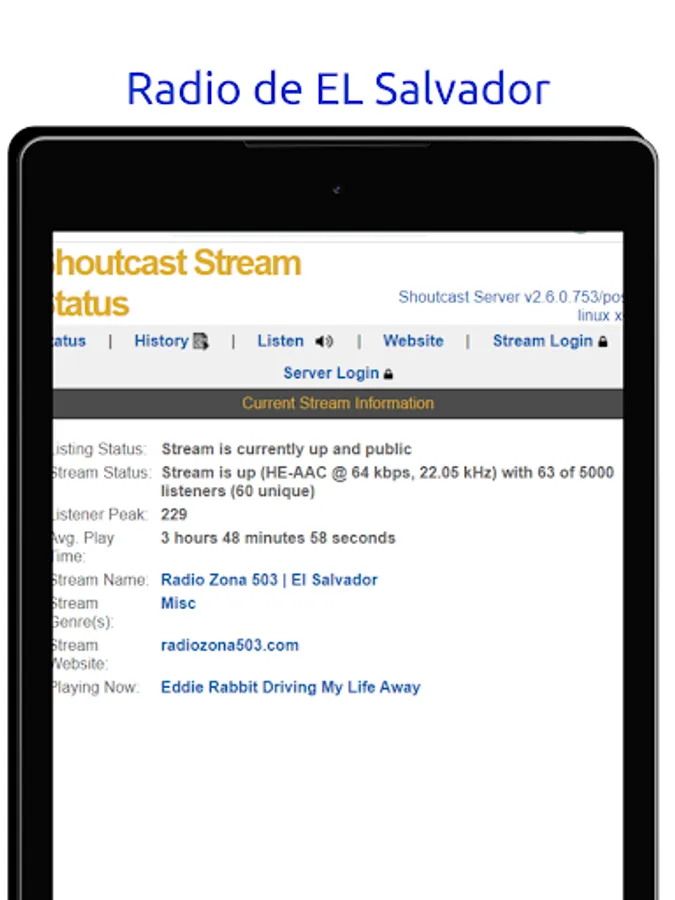675x900 pixels.
Task: Click the Current Stream Information header
Action: (x=338, y=404)
